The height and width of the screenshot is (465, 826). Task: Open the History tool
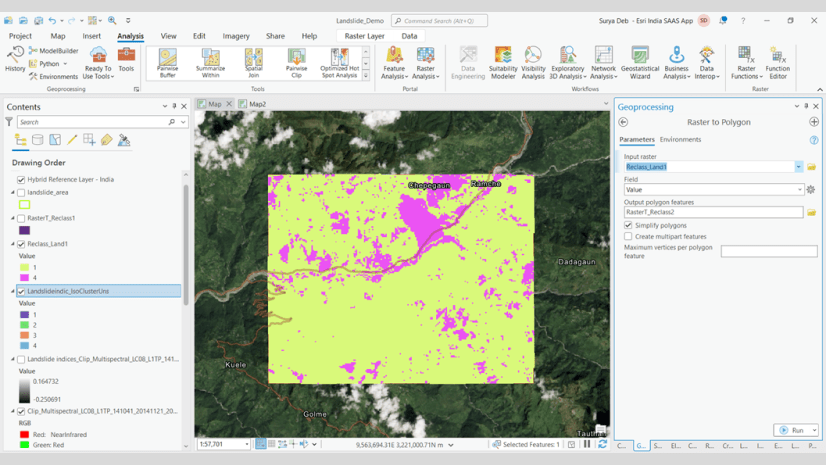(x=15, y=59)
